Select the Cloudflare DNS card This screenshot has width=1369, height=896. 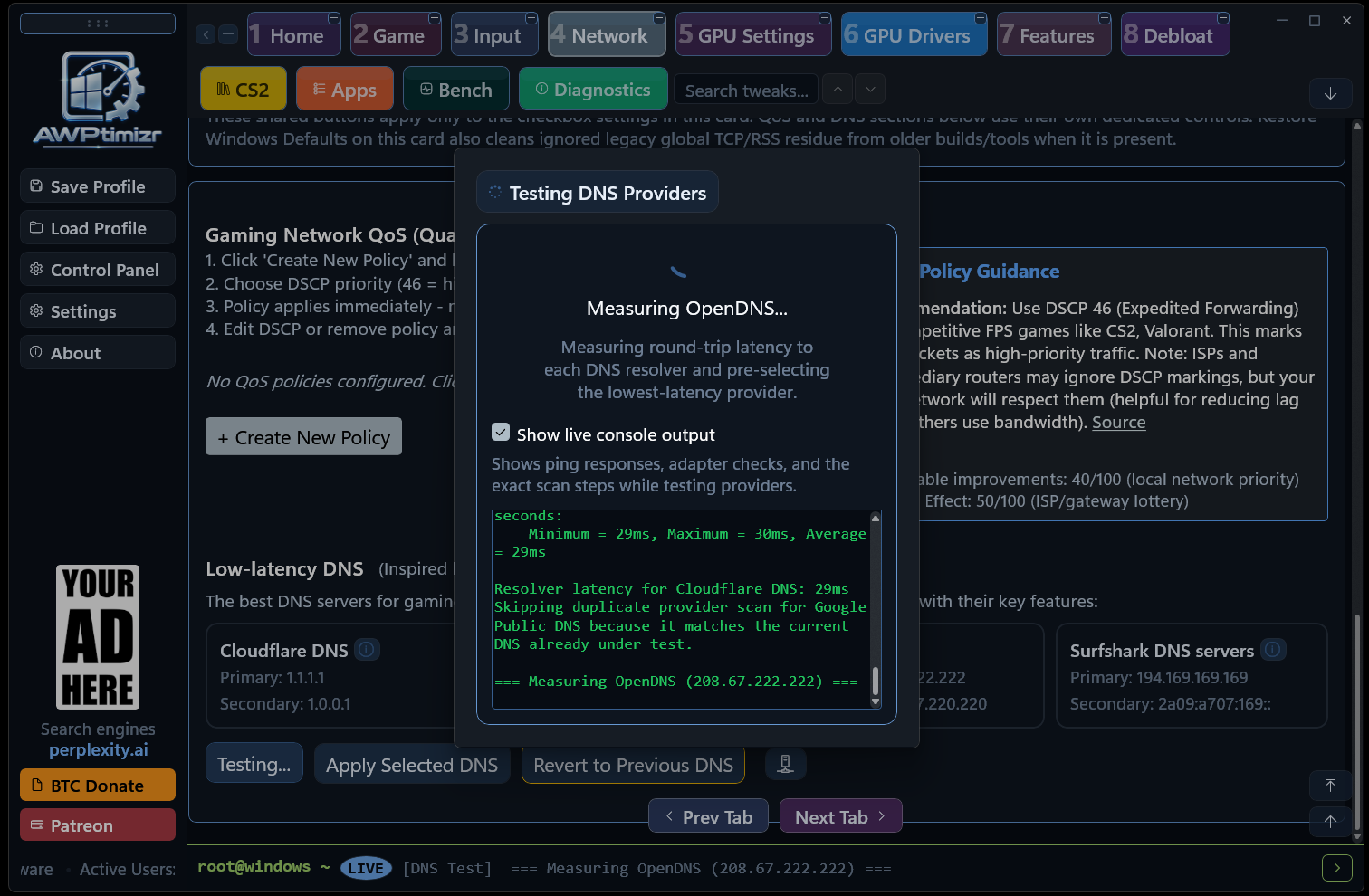330,675
